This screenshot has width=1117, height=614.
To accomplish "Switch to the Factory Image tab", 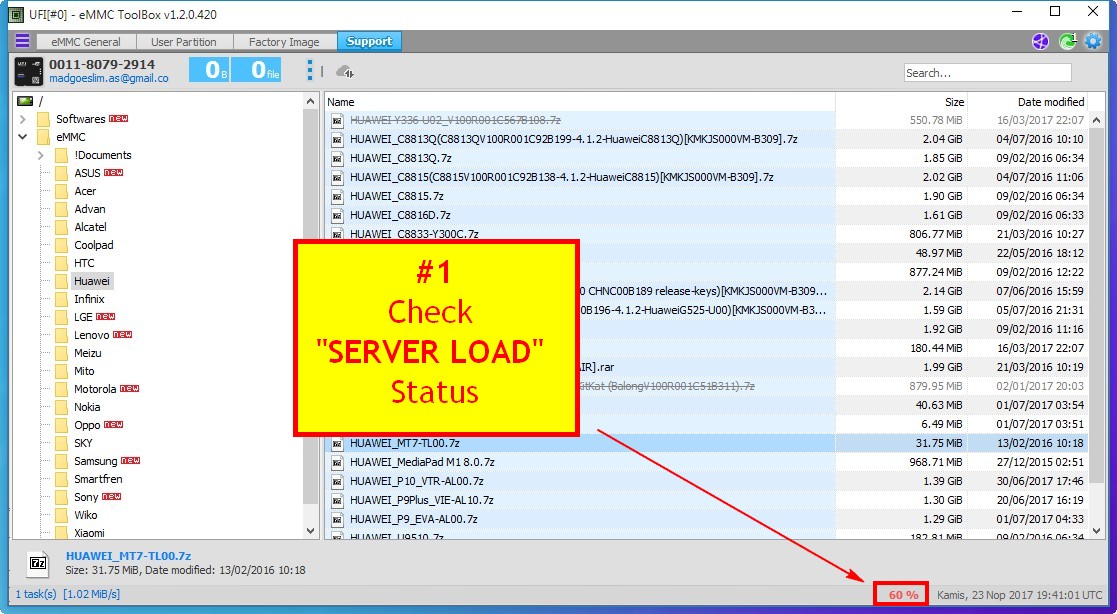I will coord(284,41).
